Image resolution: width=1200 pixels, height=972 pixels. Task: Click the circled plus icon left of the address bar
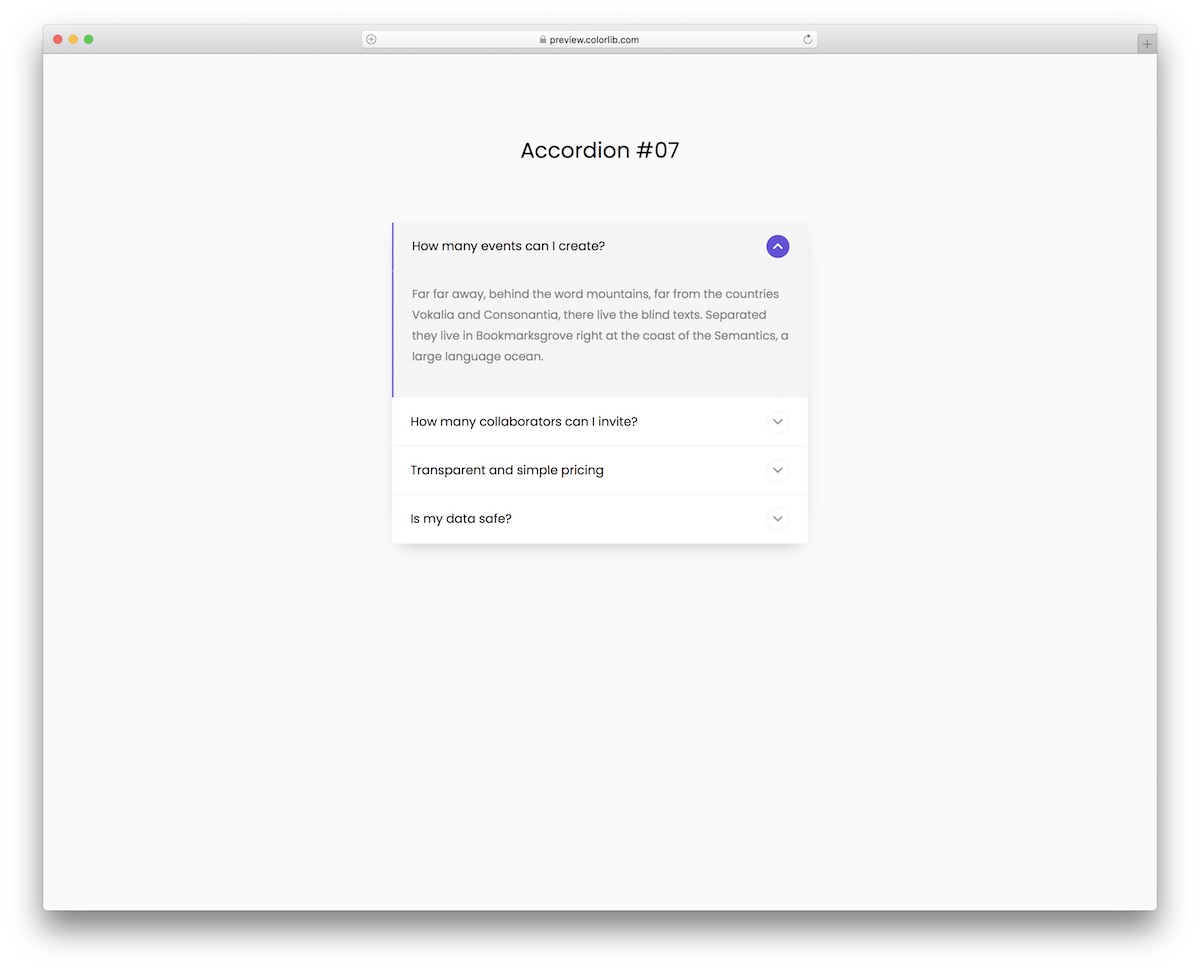point(370,39)
